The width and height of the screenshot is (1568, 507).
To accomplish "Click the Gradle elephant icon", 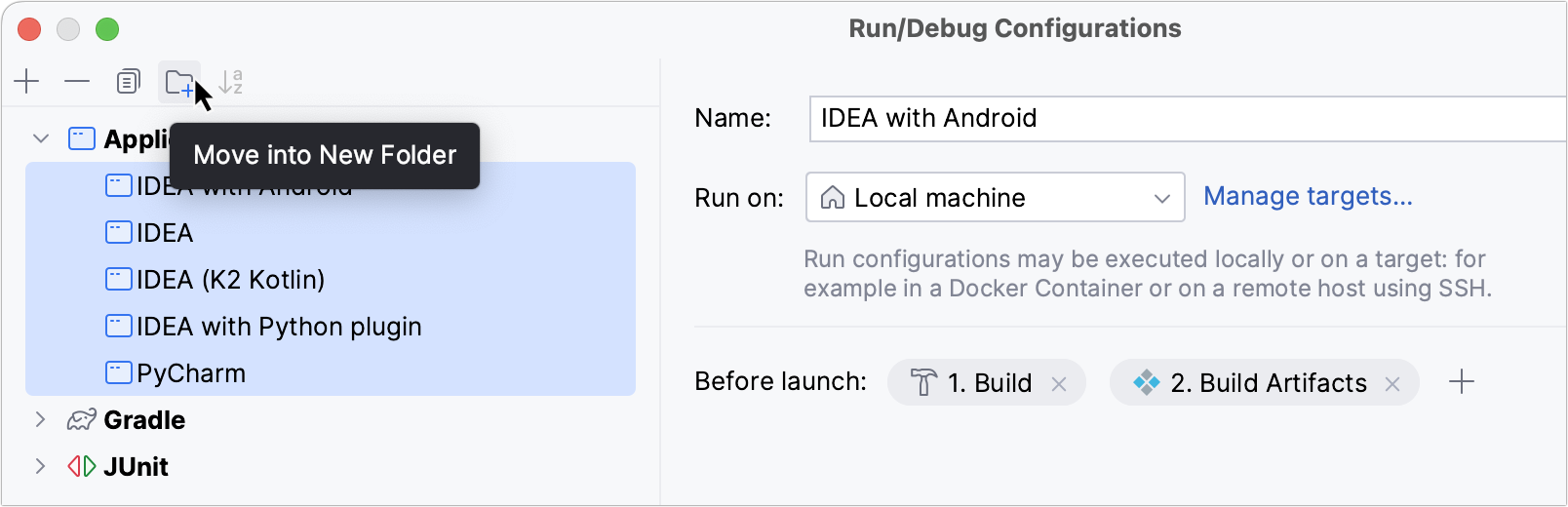I will coord(82,420).
